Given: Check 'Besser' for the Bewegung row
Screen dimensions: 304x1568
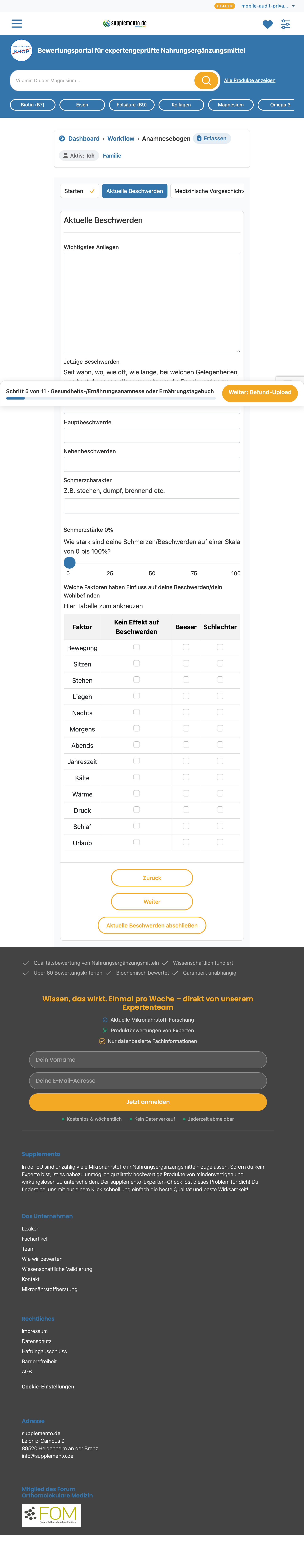Looking at the screenshot, I should [x=186, y=647].
